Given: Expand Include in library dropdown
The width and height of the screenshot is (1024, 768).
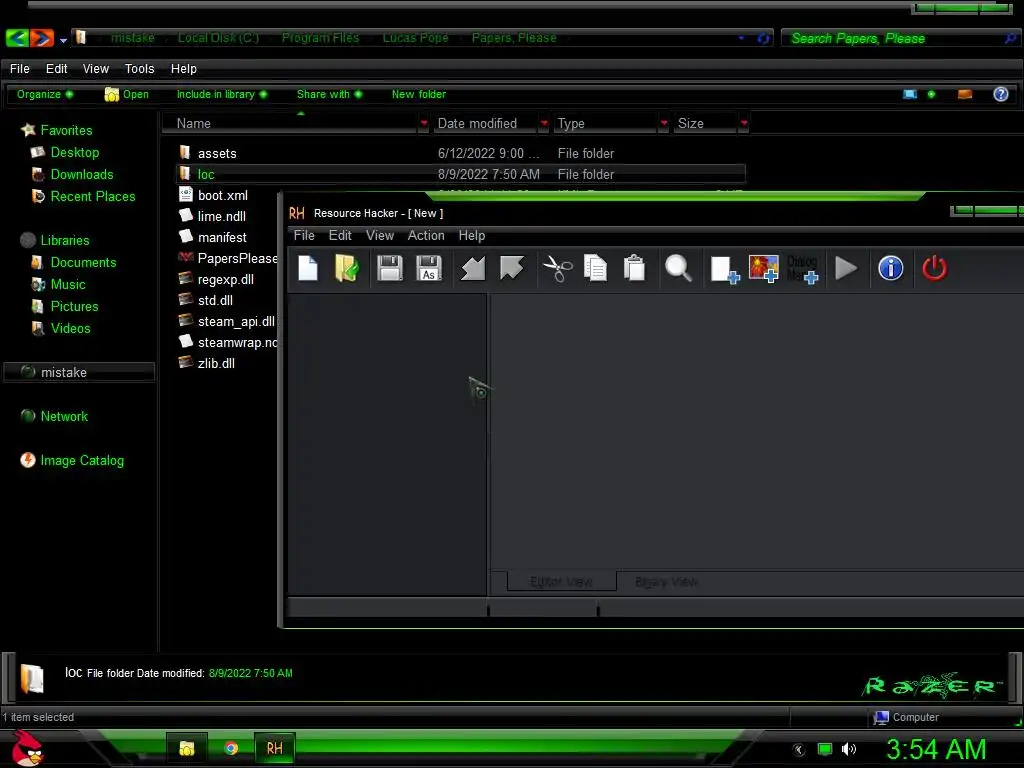Looking at the screenshot, I should pos(222,95).
